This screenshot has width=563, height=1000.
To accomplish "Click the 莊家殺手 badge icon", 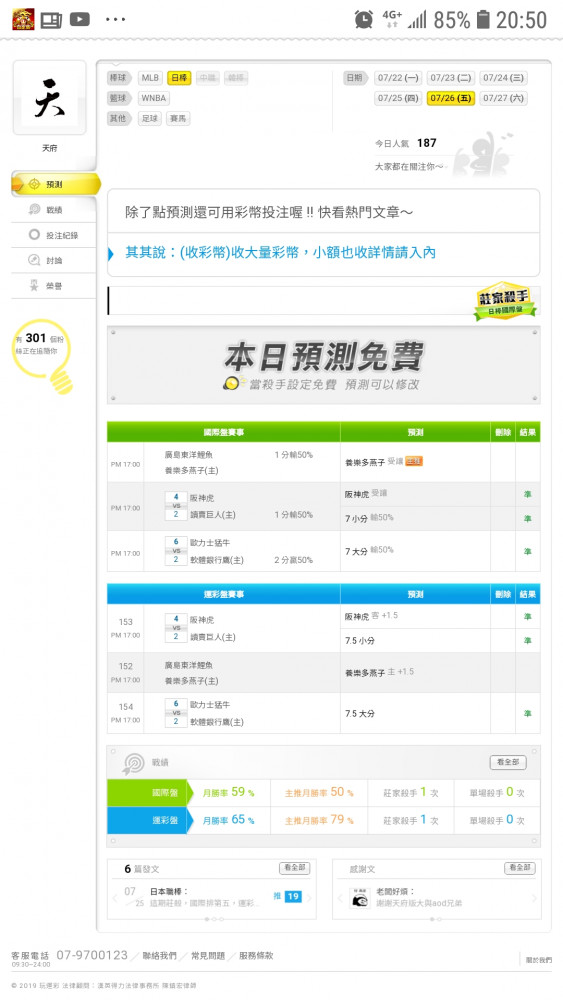I will 505,300.
